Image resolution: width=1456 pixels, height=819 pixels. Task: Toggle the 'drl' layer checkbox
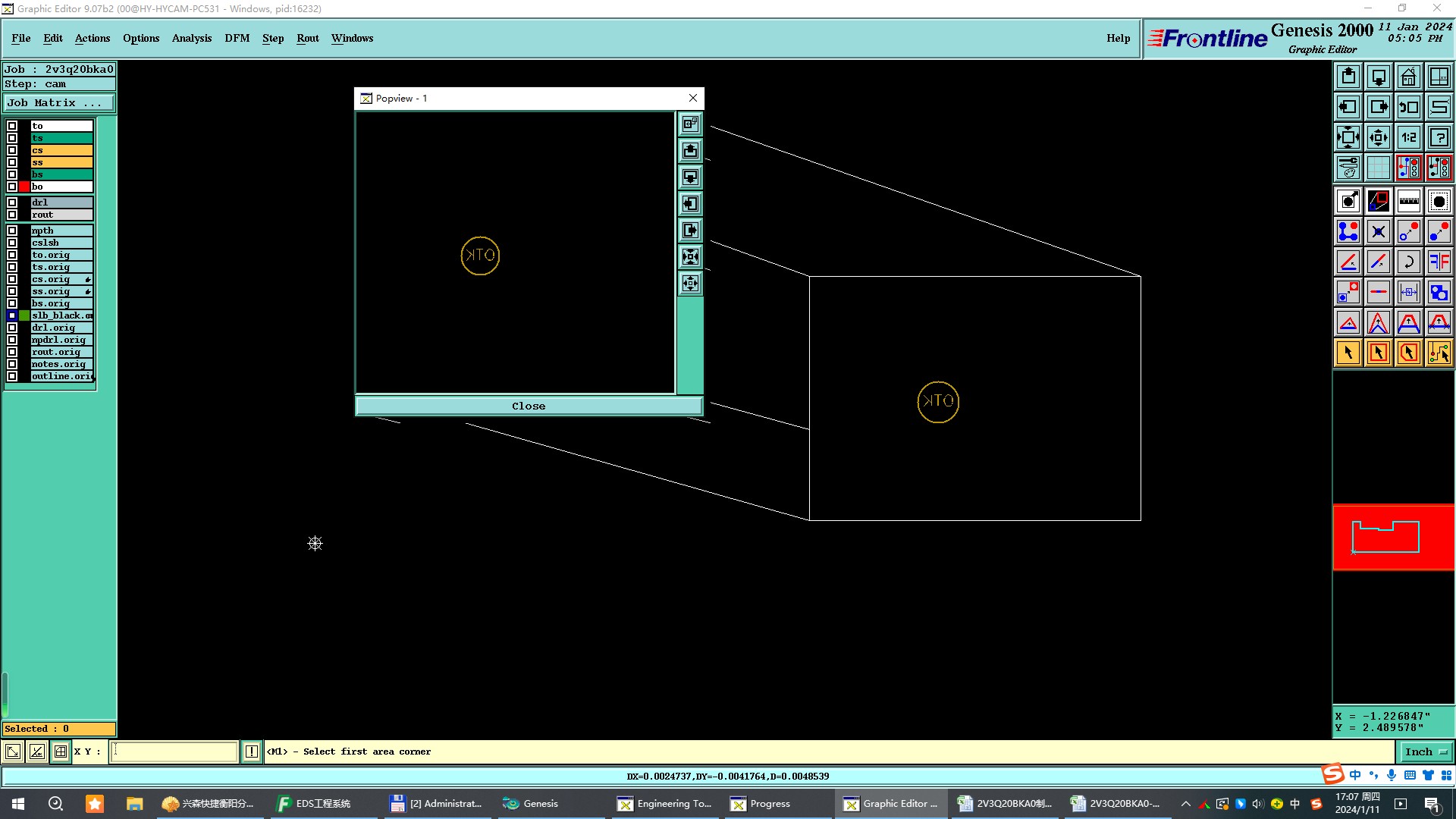tap(12, 202)
